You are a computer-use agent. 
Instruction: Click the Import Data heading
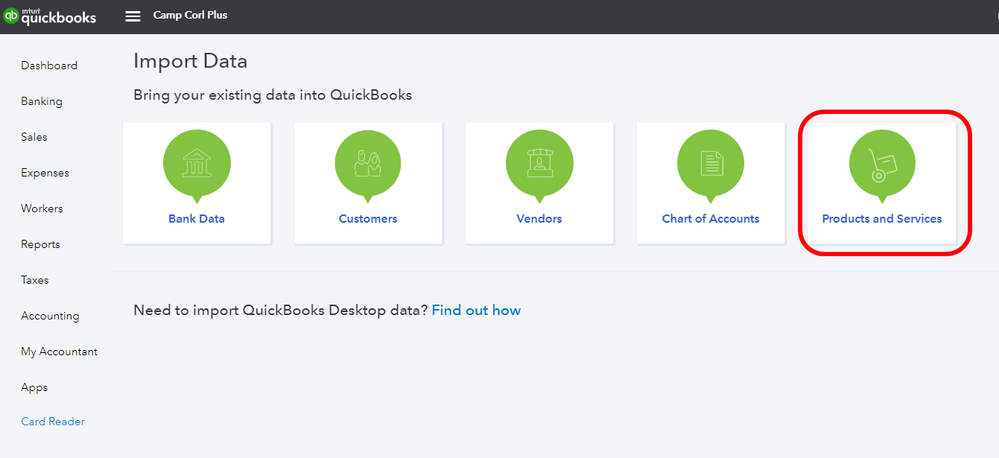[190, 61]
